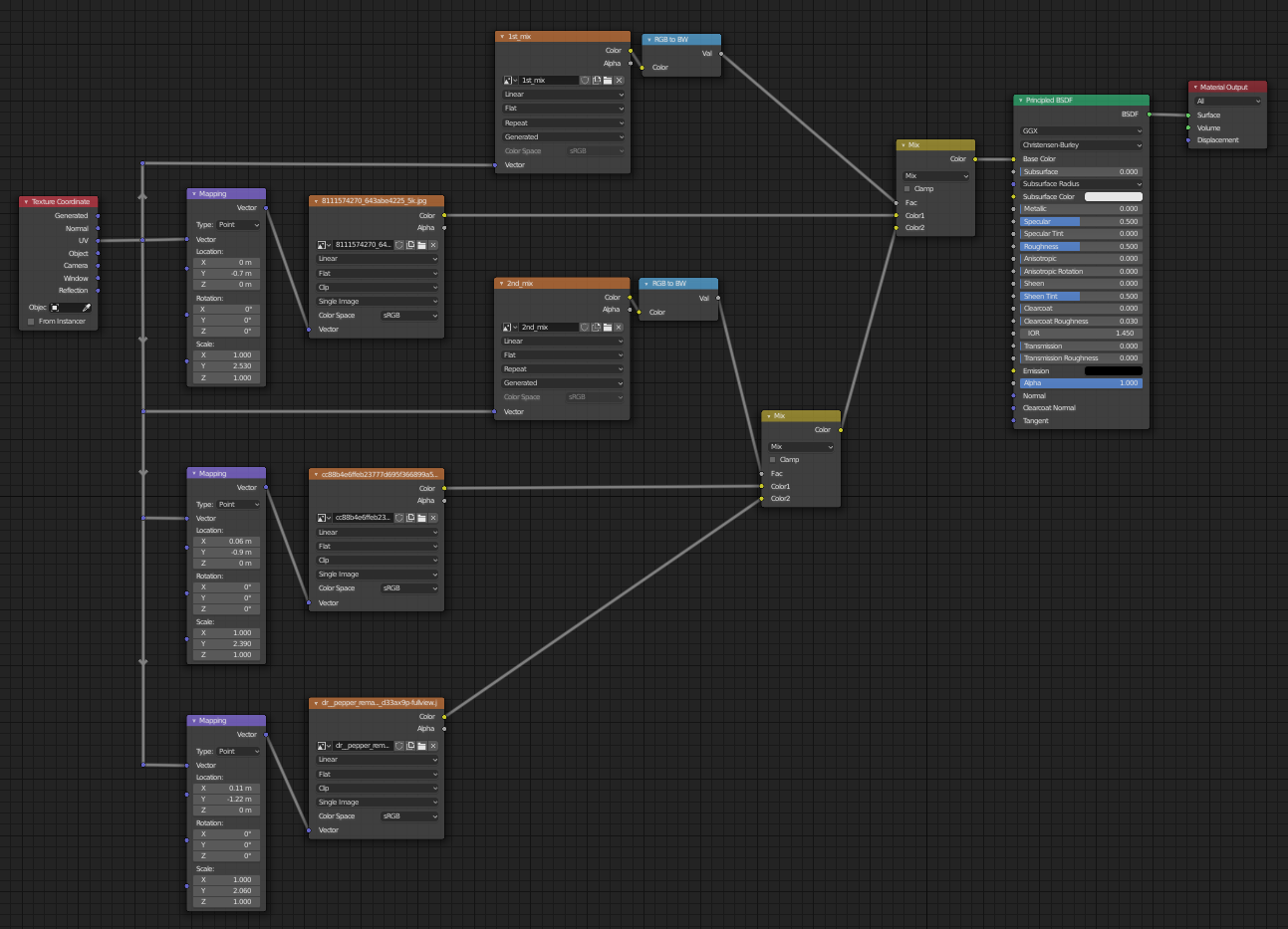Pick an object with the Texture Coordinate eyedropper
This screenshot has width=1288, height=929.
click(87, 308)
